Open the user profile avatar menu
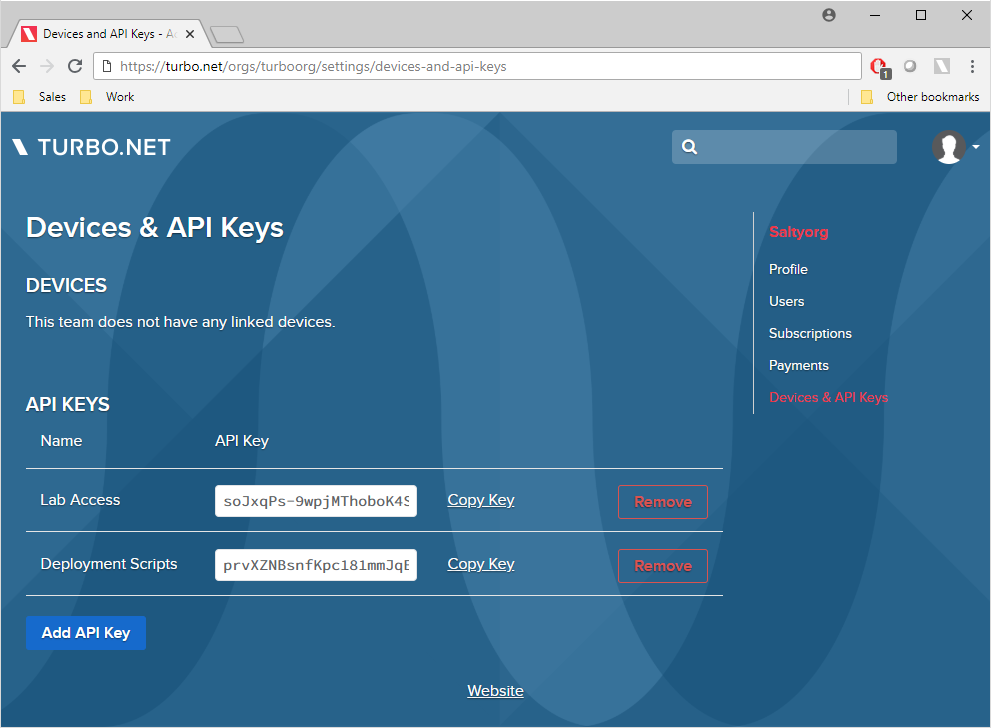Image resolution: width=991 pixels, height=728 pixels. click(948, 147)
